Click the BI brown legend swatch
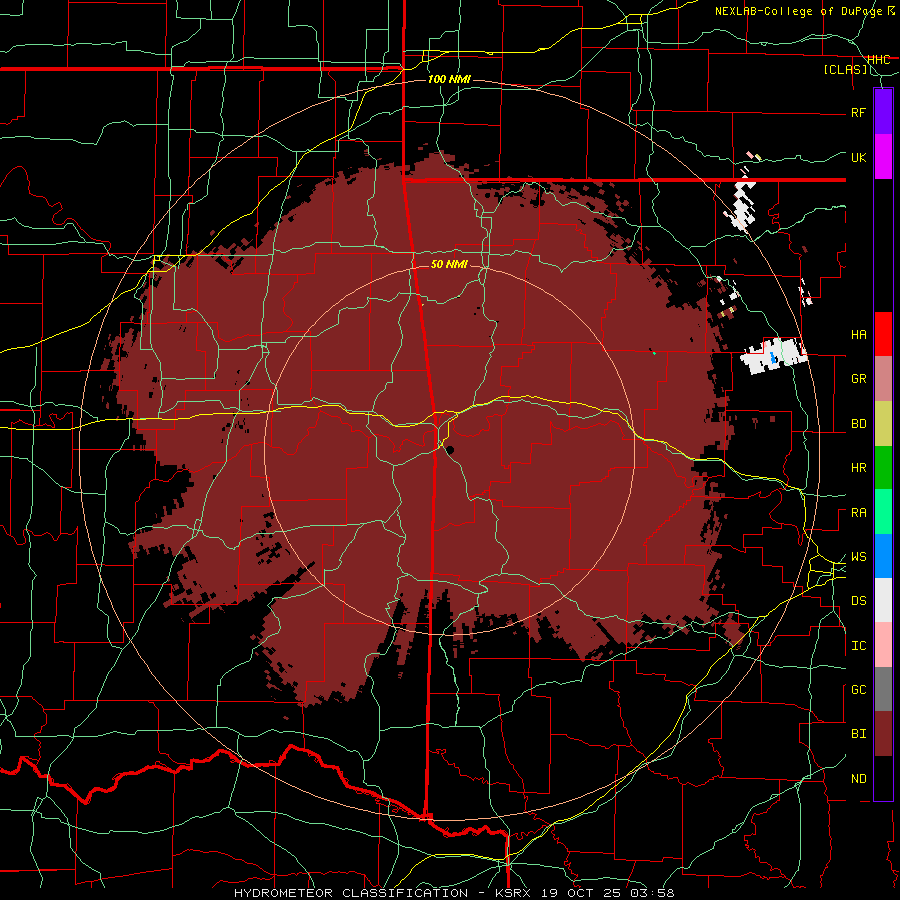 883,734
